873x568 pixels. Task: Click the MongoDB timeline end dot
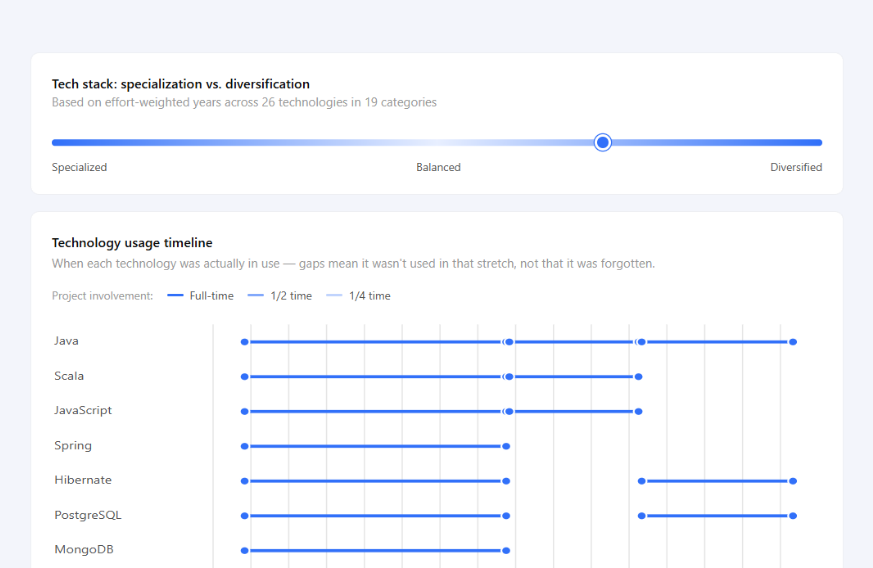click(506, 551)
